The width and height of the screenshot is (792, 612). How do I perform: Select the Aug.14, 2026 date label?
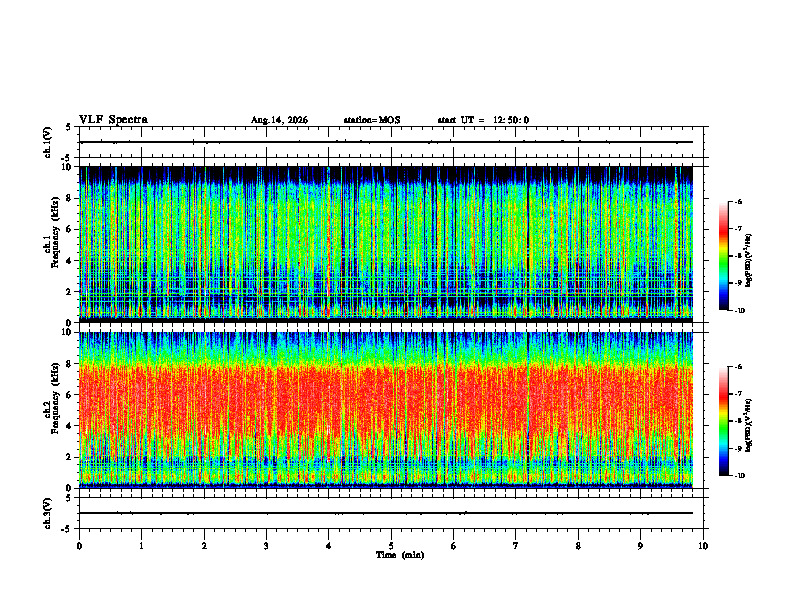click(x=279, y=120)
